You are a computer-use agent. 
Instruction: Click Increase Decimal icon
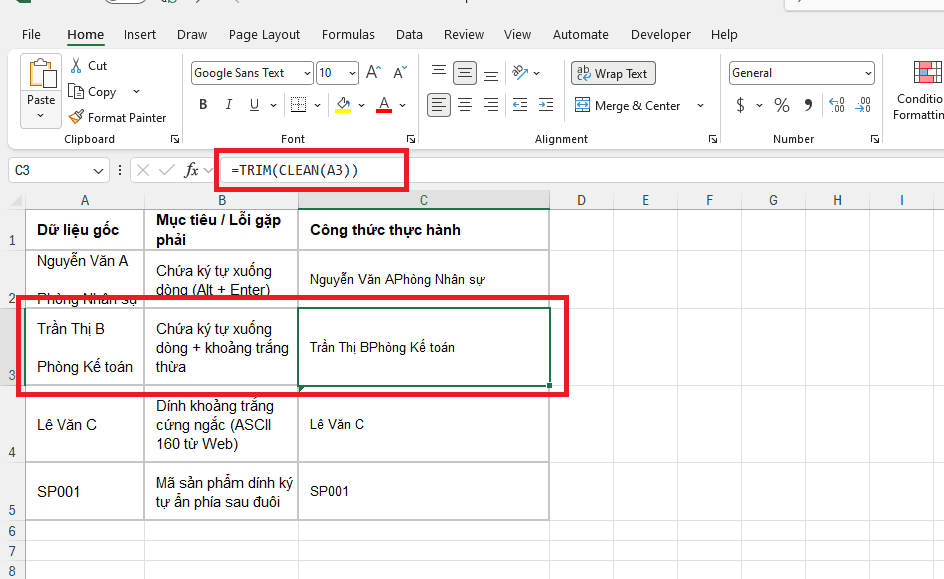[x=837, y=105]
